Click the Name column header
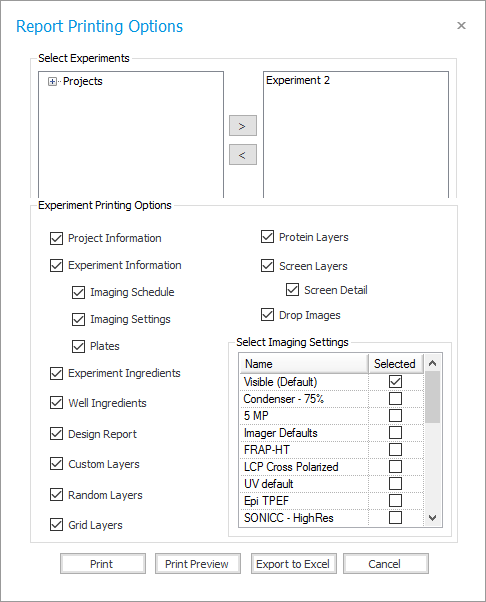 point(304,364)
